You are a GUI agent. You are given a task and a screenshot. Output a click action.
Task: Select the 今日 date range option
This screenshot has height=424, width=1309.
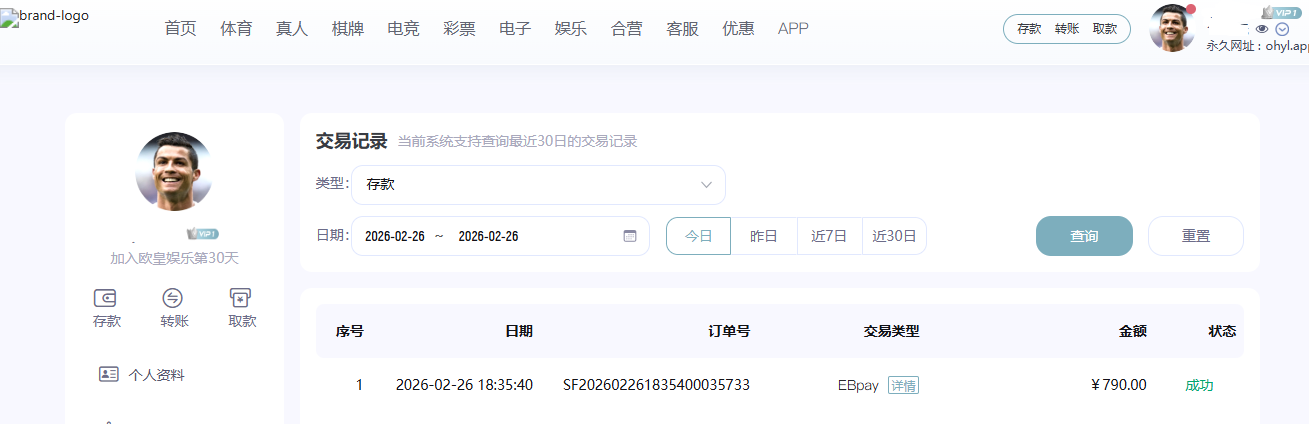coord(698,236)
